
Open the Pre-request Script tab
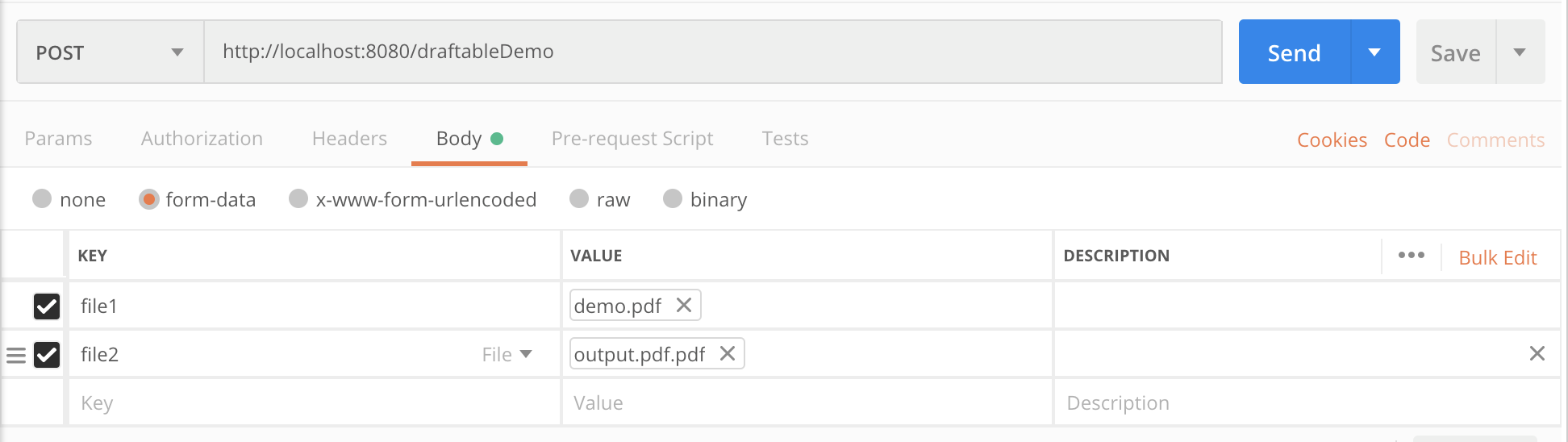632,139
